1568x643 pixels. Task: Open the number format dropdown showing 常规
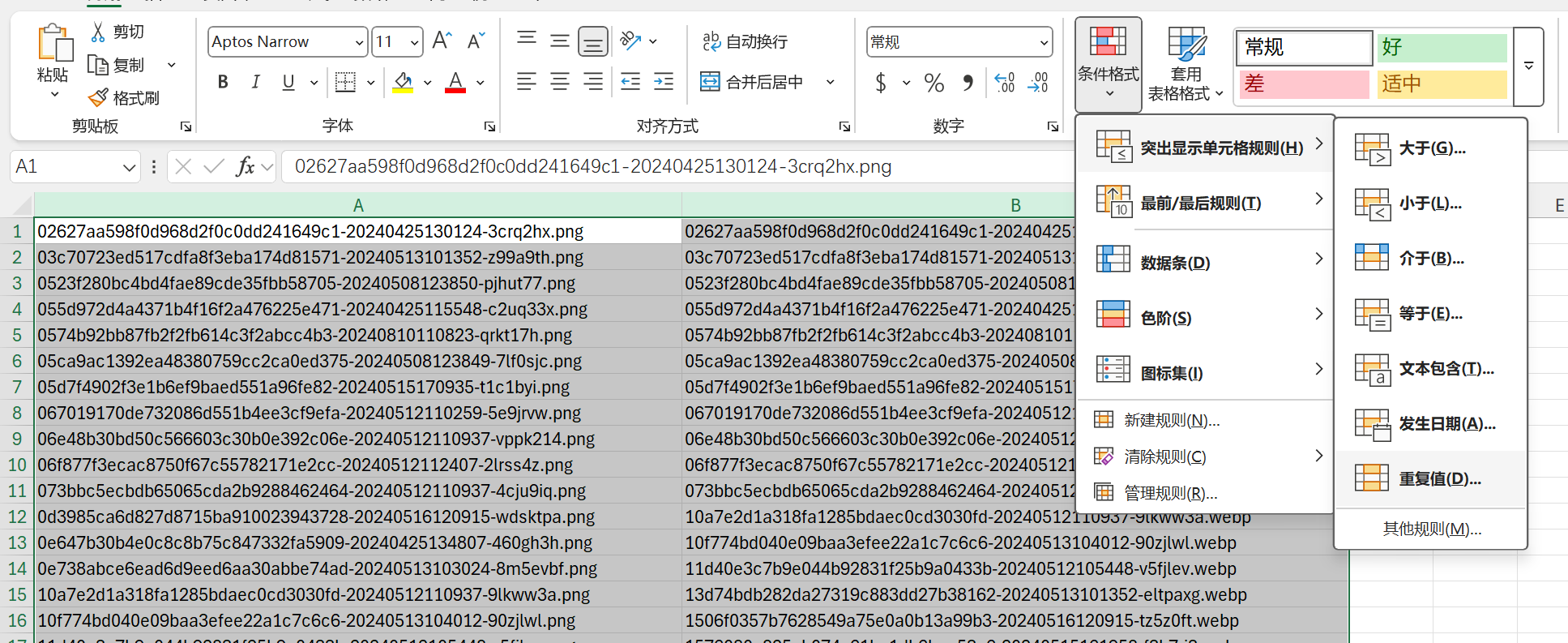(x=1043, y=42)
